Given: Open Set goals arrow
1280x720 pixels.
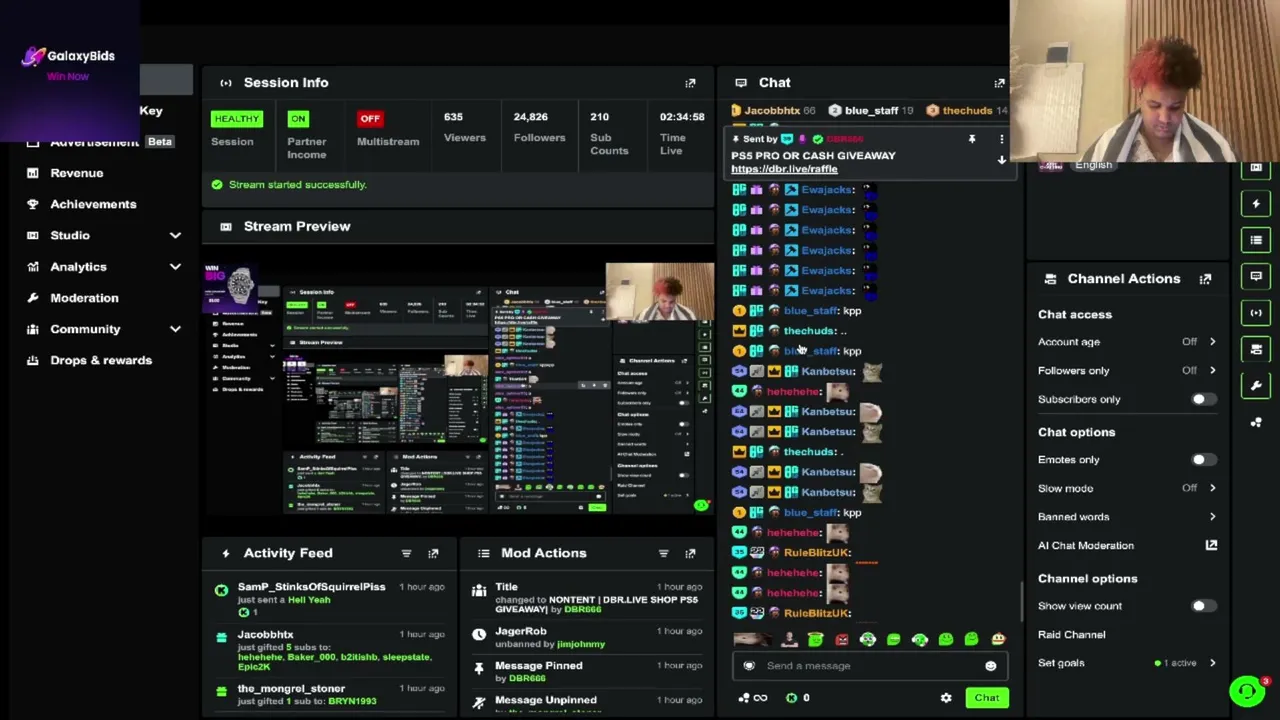Looking at the screenshot, I should point(1212,663).
